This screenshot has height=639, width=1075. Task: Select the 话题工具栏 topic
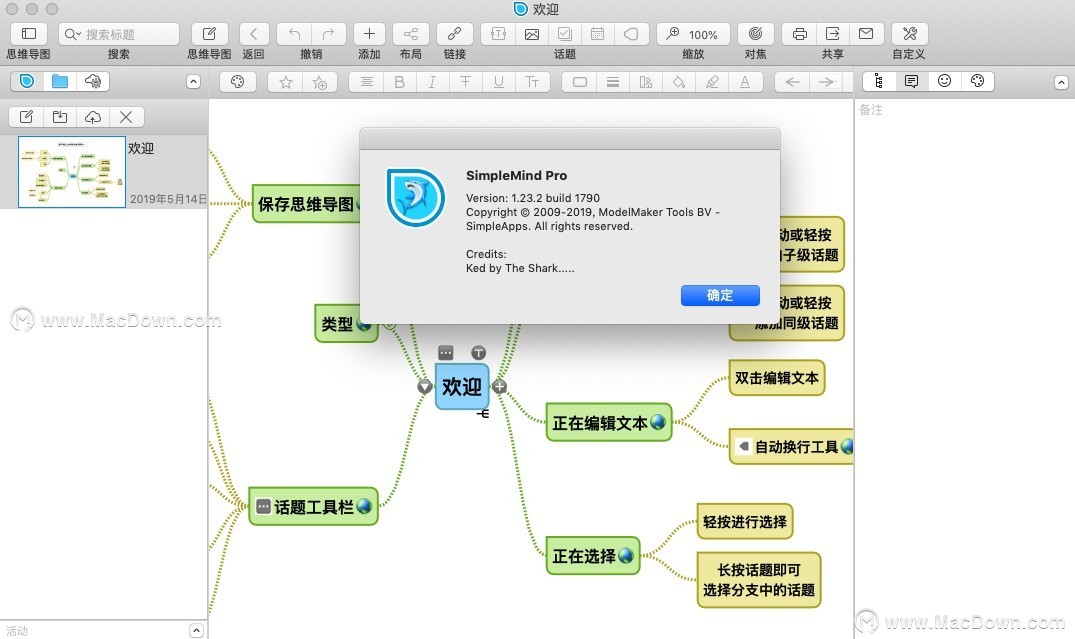313,507
